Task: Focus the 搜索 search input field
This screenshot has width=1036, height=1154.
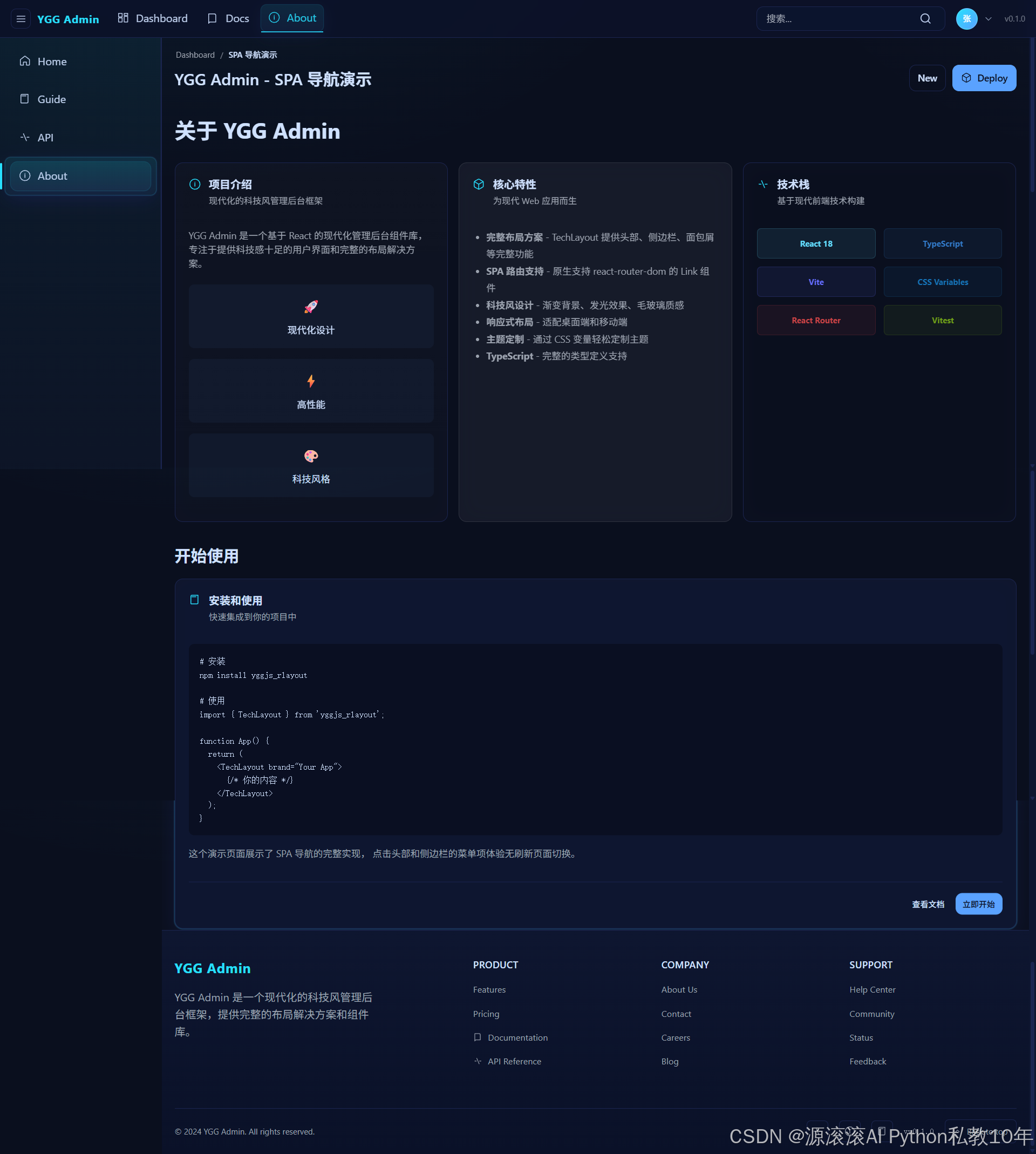Action: [850, 19]
